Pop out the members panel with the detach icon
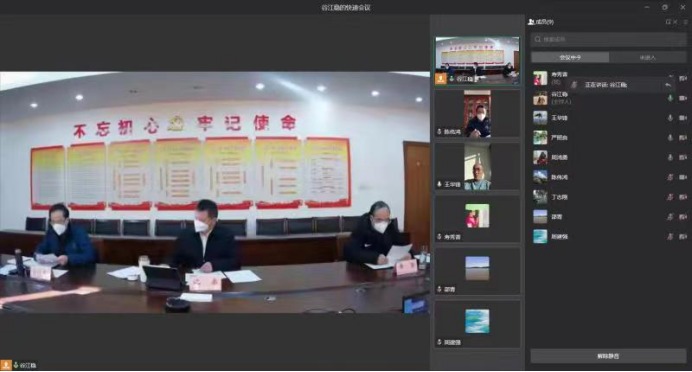 [668, 22]
